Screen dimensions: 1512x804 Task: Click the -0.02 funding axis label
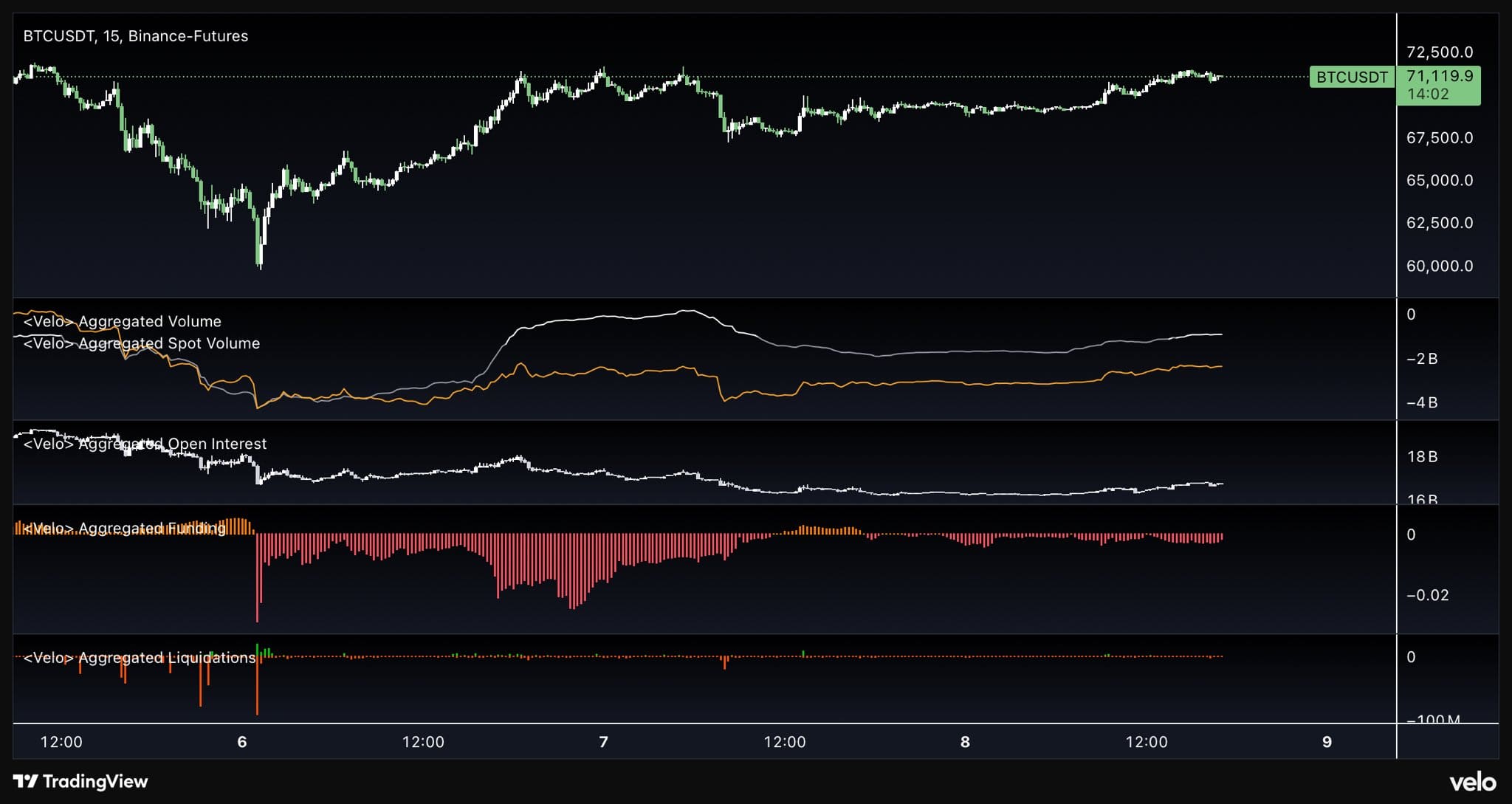tap(1427, 595)
